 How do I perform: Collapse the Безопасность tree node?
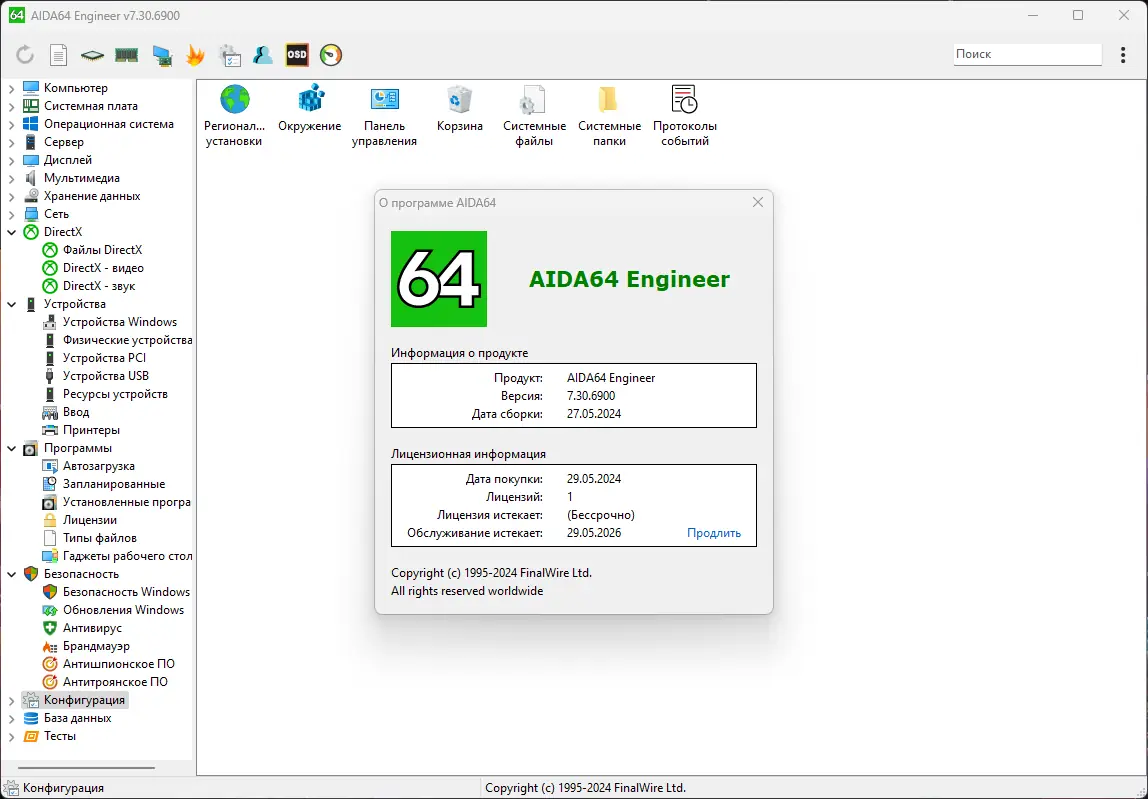pos(12,574)
